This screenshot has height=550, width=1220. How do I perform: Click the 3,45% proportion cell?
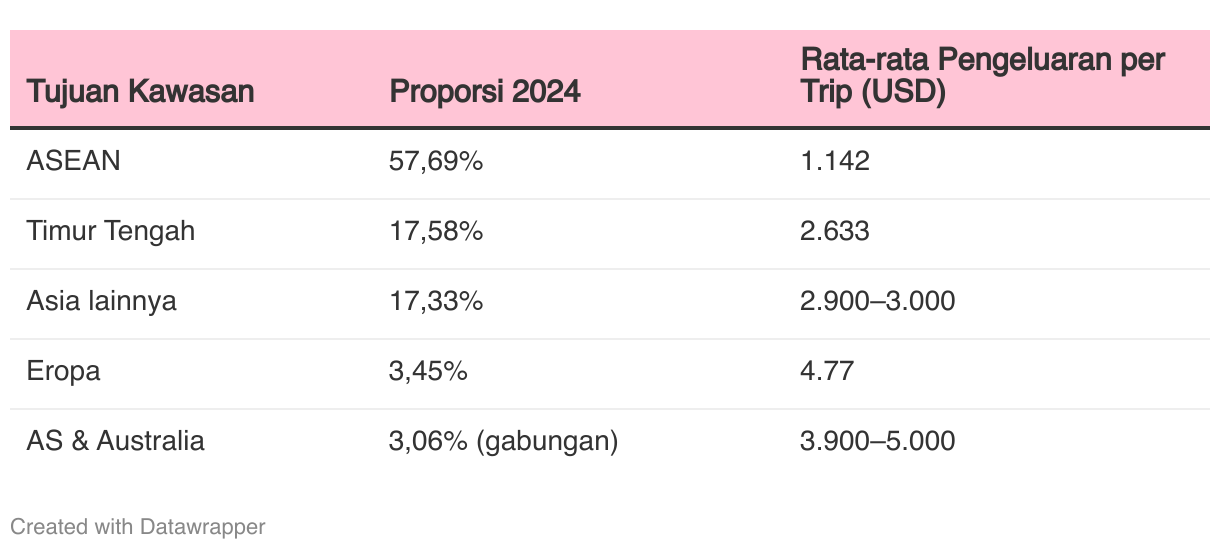[428, 371]
